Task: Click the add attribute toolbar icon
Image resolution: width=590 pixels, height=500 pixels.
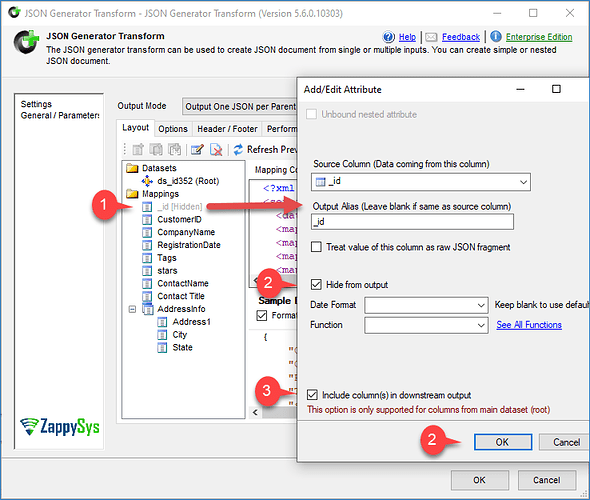Action: click(138, 150)
